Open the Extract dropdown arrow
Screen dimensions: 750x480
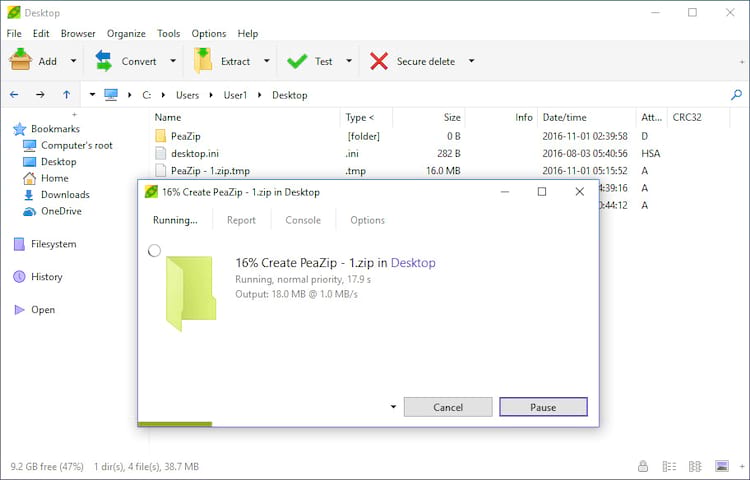tap(266, 61)
